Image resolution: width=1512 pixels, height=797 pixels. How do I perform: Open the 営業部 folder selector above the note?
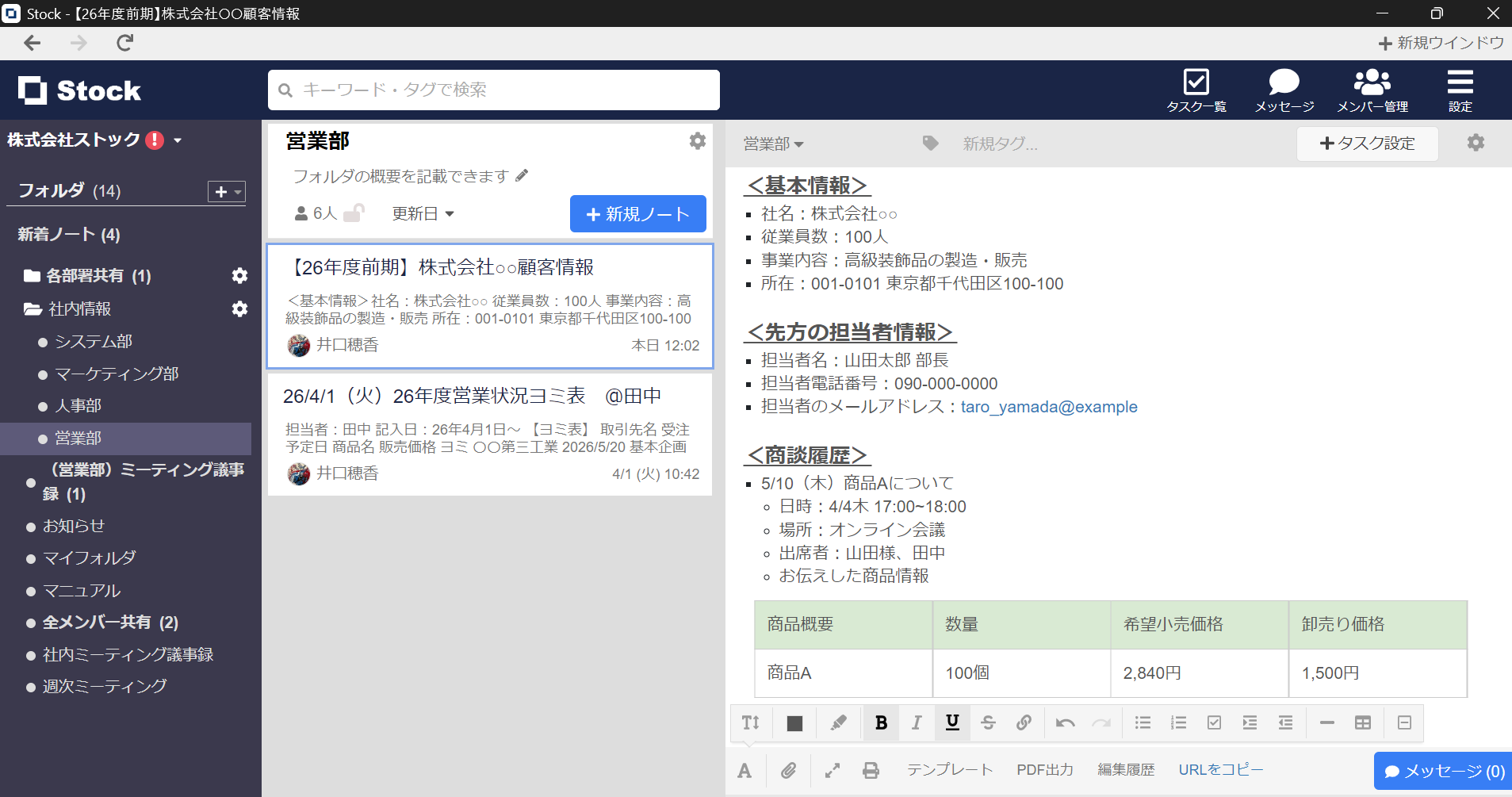click(x=773, y=143)
